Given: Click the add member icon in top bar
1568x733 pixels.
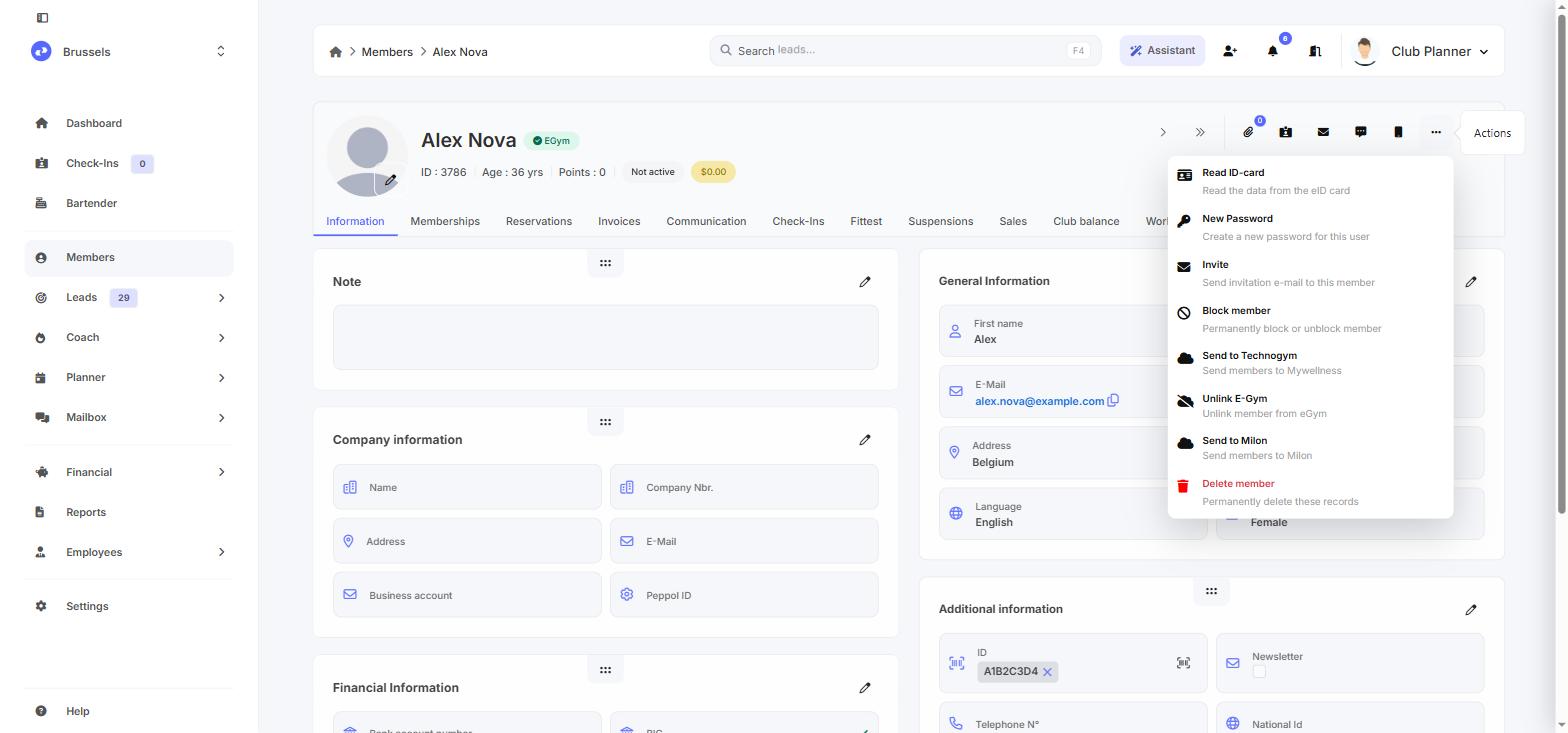Looking at the screenshot, I should (1230, 51).
